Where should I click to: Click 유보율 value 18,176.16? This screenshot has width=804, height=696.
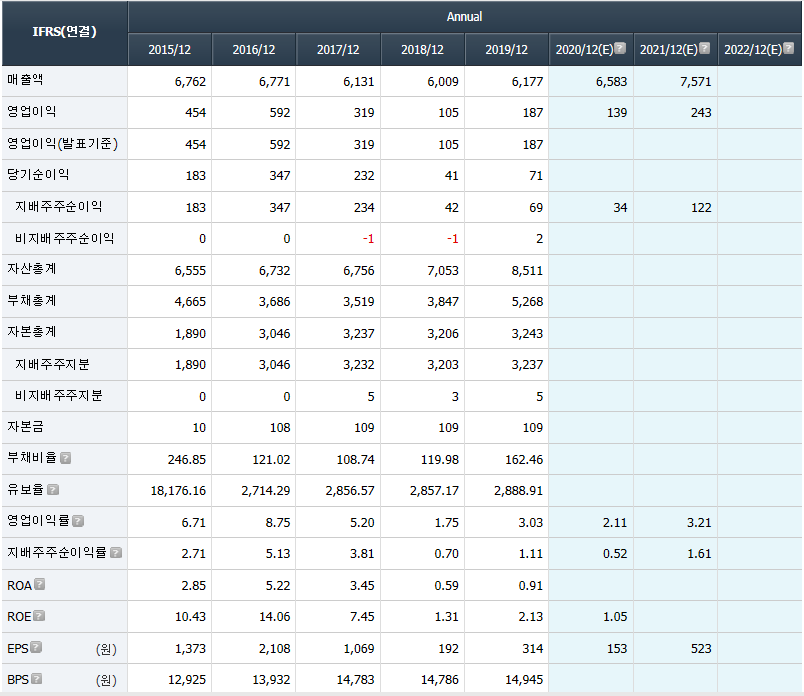[178, 491]
